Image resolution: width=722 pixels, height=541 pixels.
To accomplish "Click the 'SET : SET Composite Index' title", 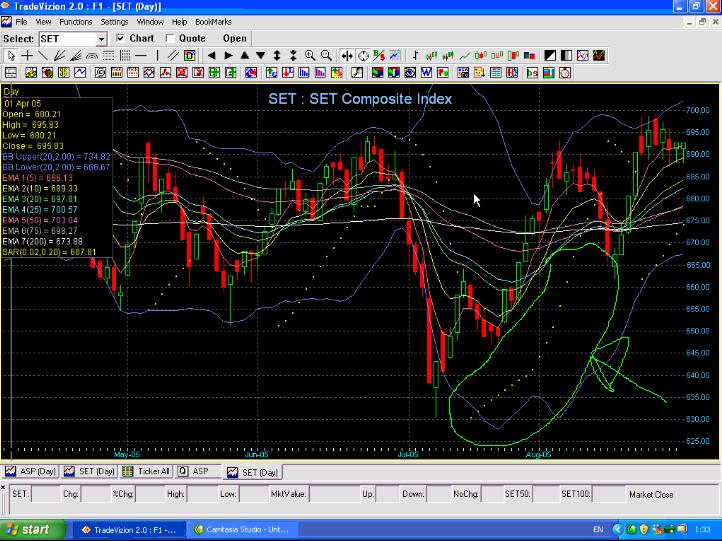I will pyautogui.click(x=360, y=99).
